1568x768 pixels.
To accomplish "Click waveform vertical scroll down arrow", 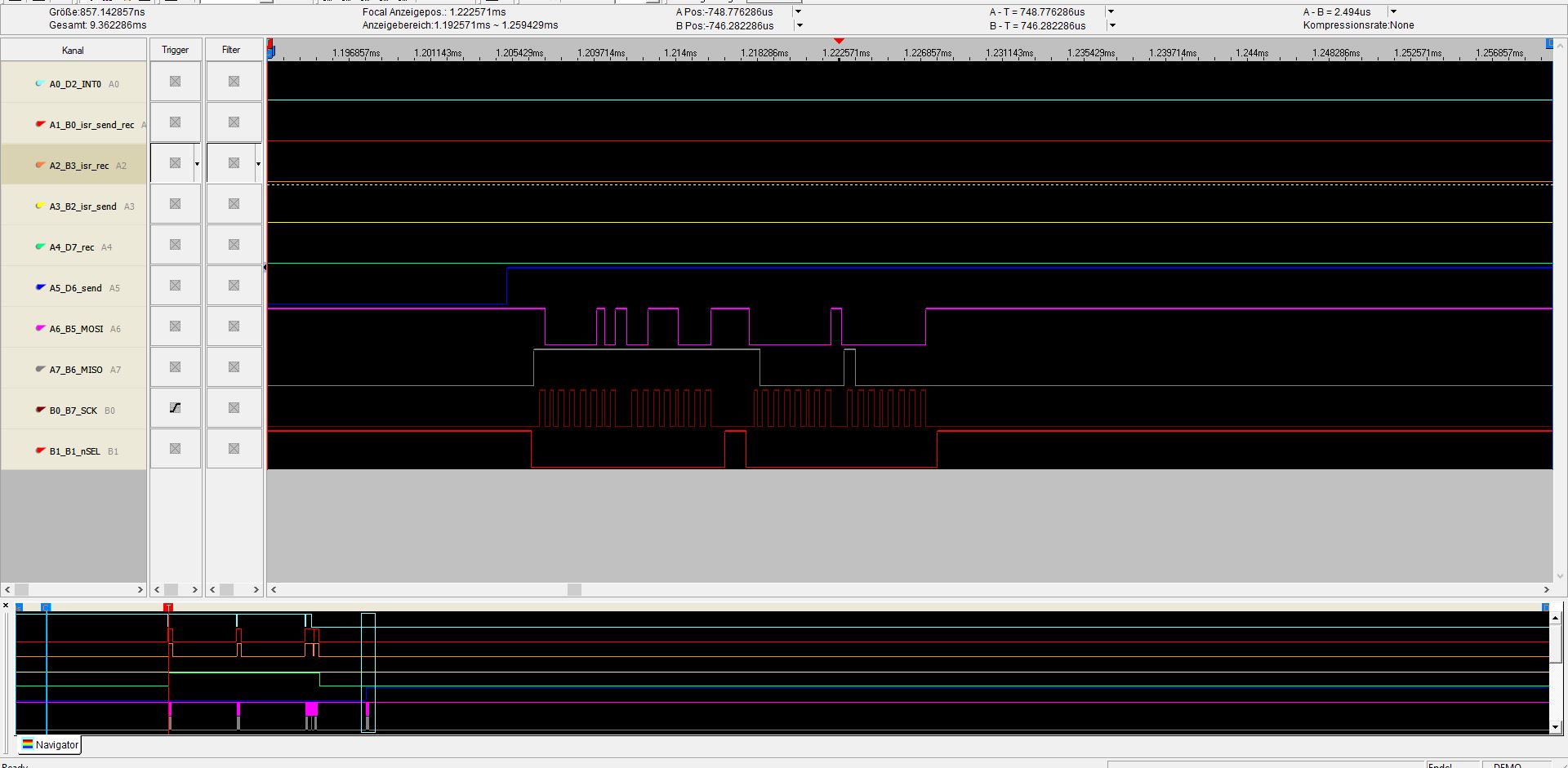I will coord(1559,575).
